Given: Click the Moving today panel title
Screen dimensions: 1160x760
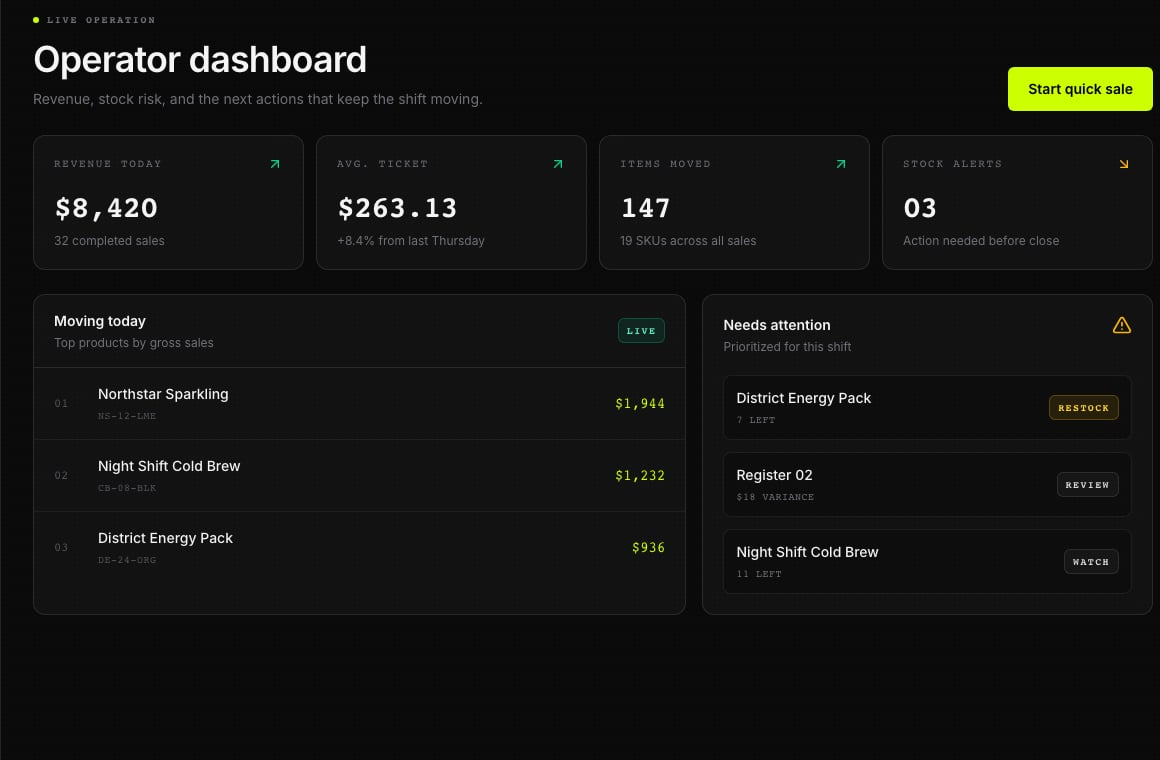Looking at the screenshot, I should 100,321.
